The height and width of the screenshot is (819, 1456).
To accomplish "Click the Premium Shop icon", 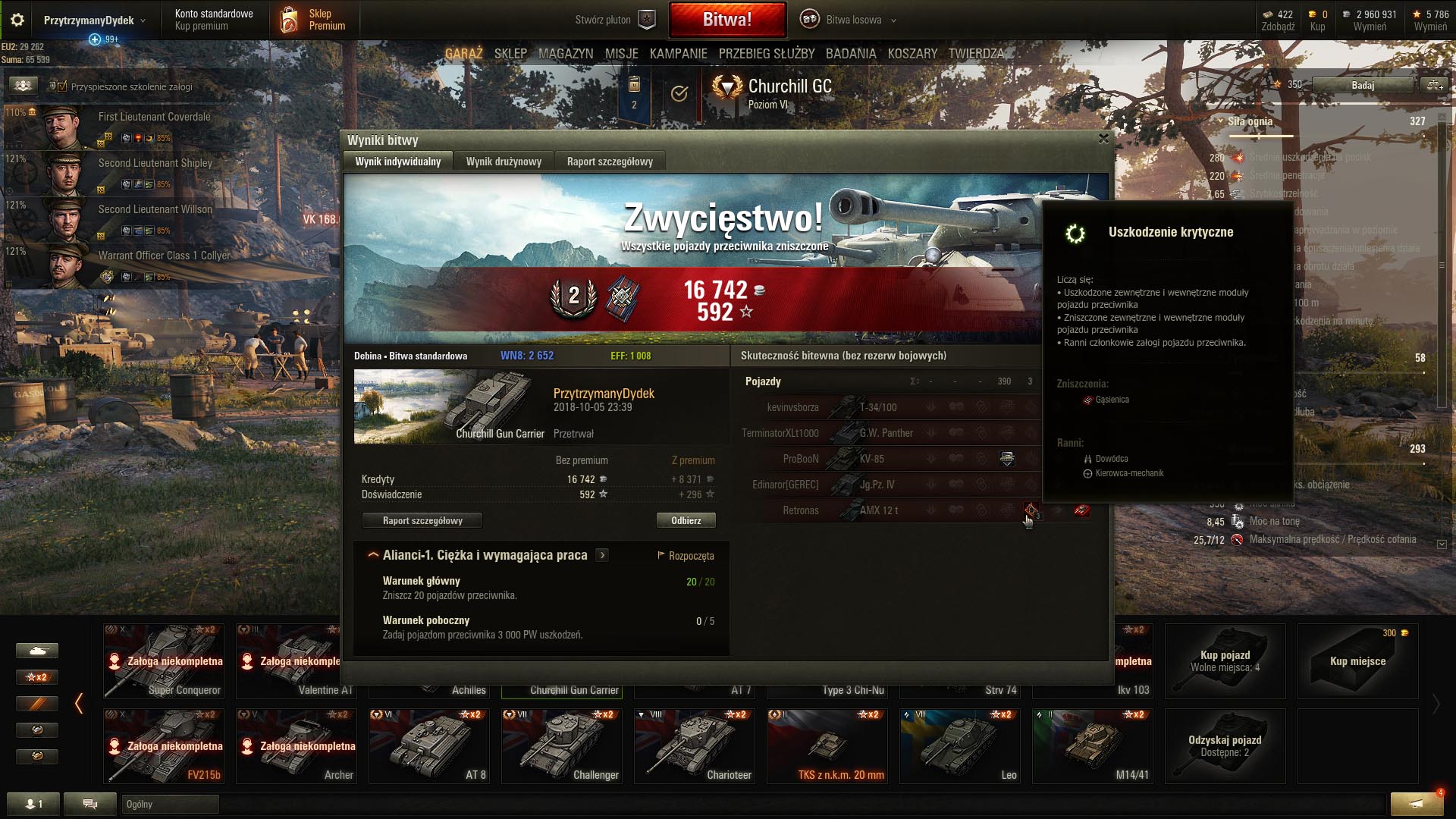I will [x=289, y=20].
